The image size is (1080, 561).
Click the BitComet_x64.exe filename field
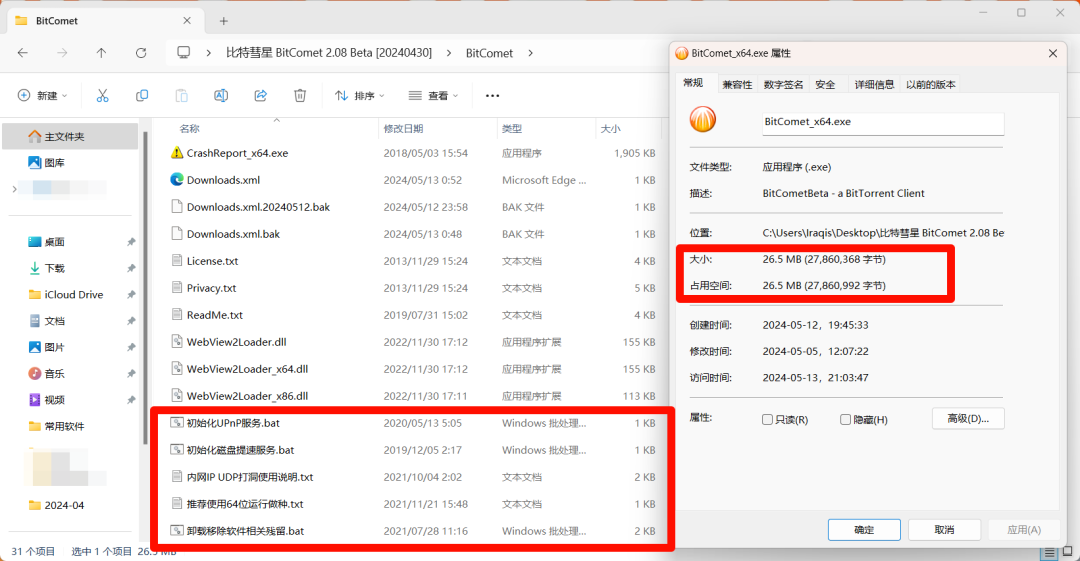click(883, 123)
